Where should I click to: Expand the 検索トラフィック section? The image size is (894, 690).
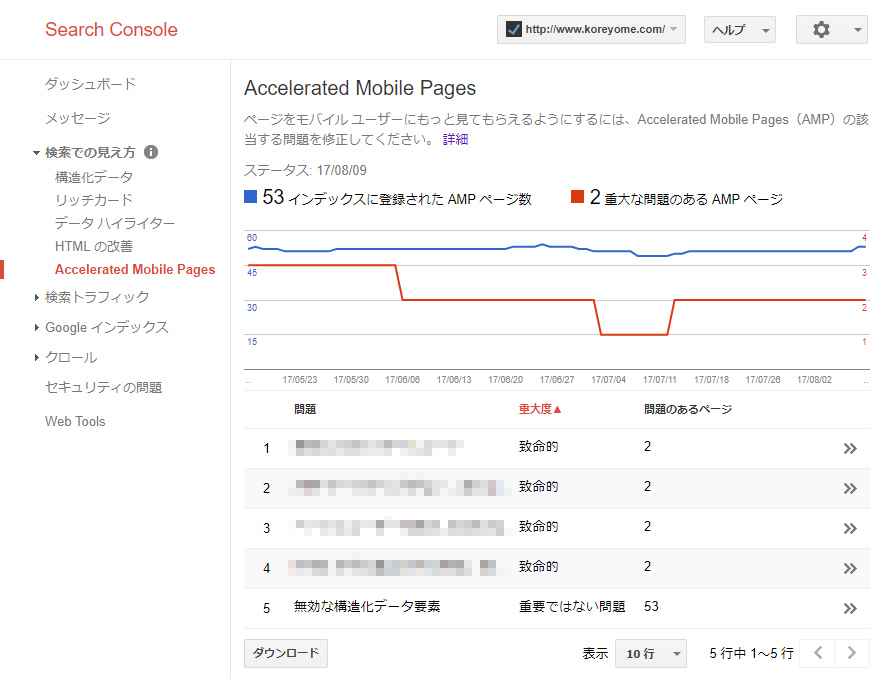[x=36, y=297]
